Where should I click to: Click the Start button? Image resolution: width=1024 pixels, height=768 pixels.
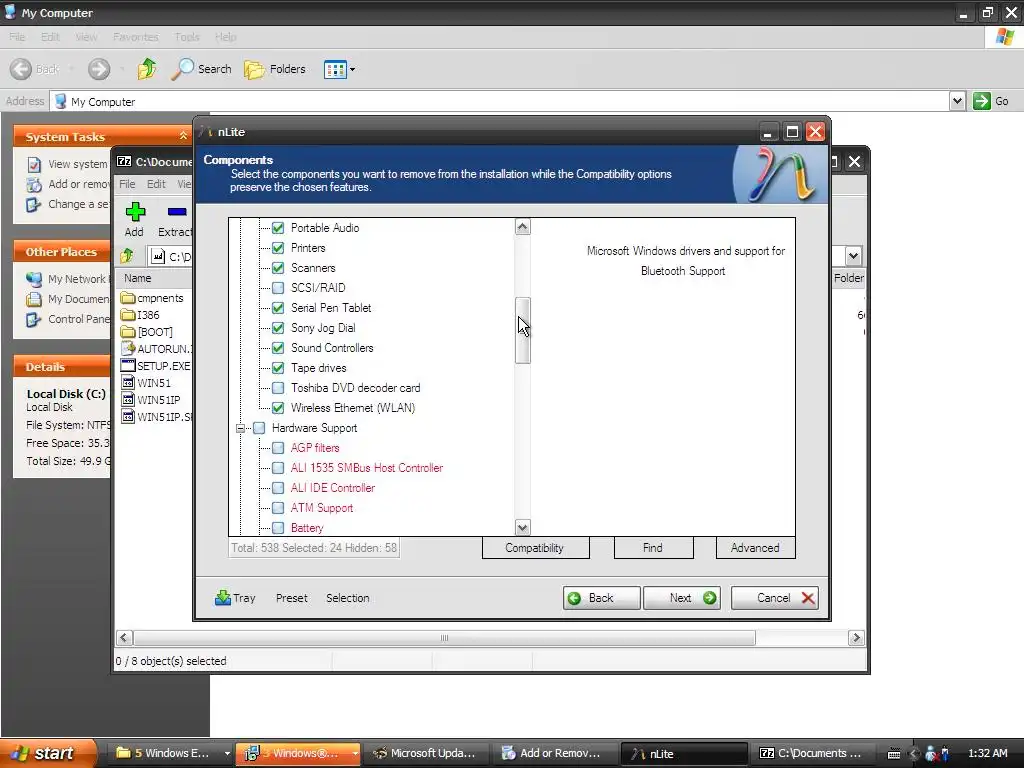pos(48,753)
